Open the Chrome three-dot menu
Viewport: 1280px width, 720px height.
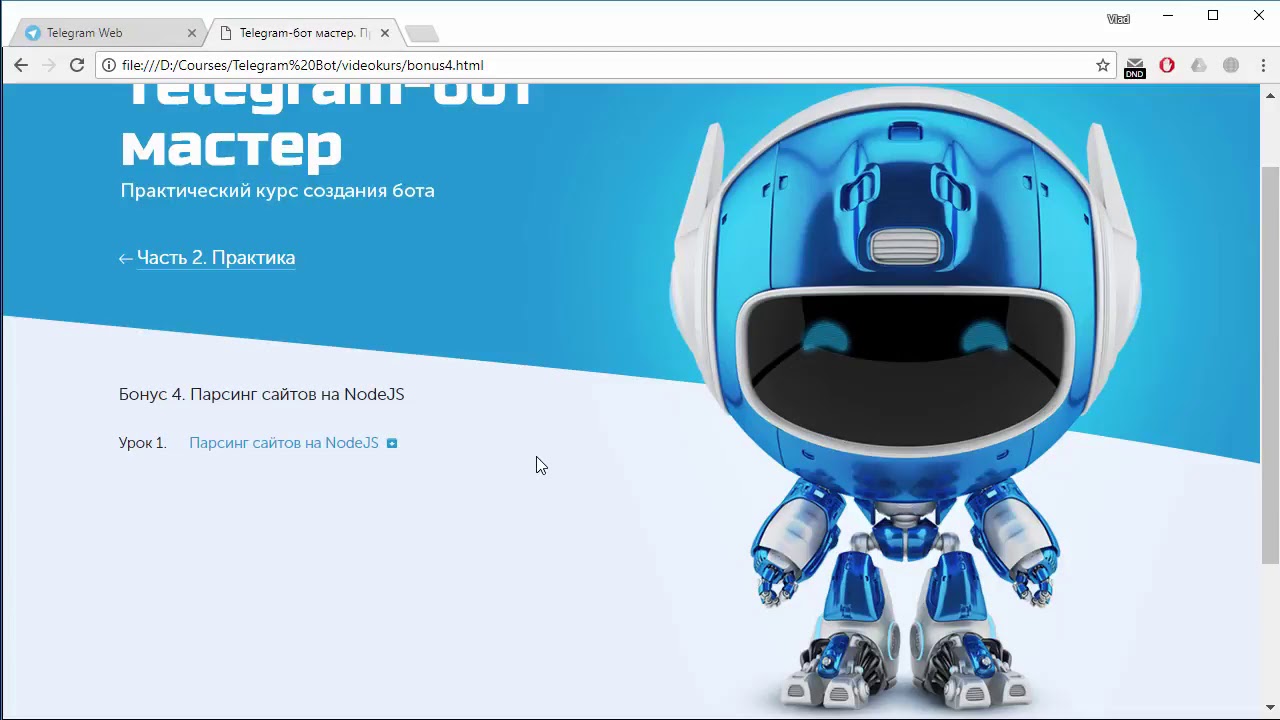tap(1261, 65)
